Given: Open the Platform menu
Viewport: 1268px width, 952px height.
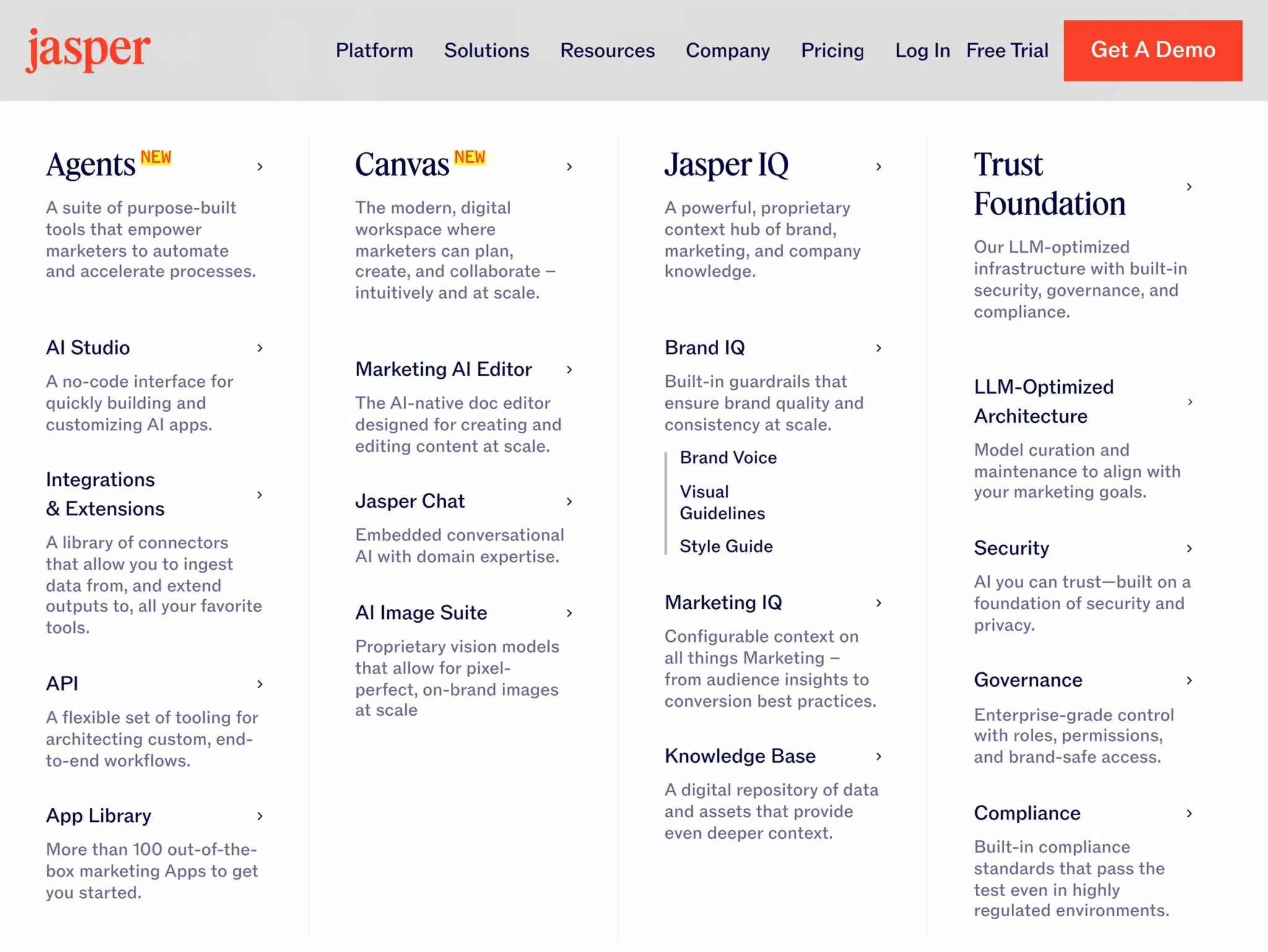Looking at the screenshot, I should [374, 50].
